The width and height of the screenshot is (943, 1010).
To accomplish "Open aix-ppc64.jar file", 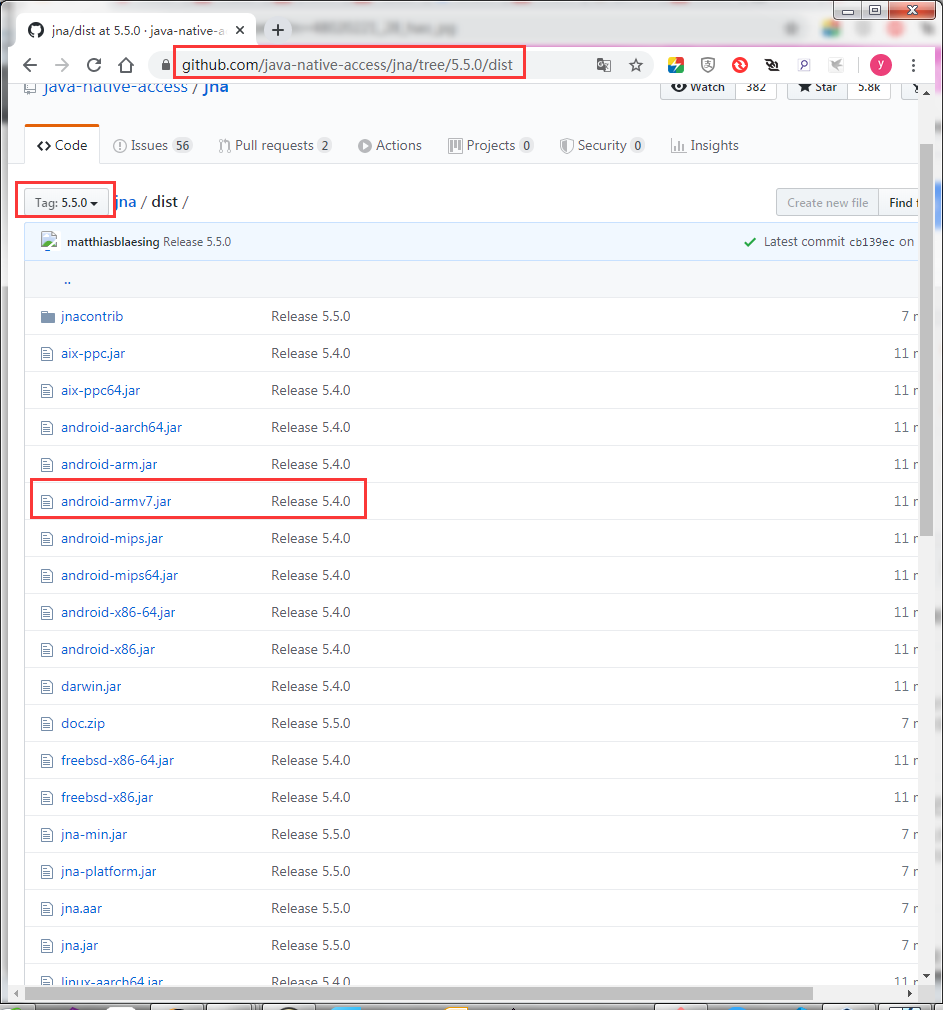I will tap(100, 390).
